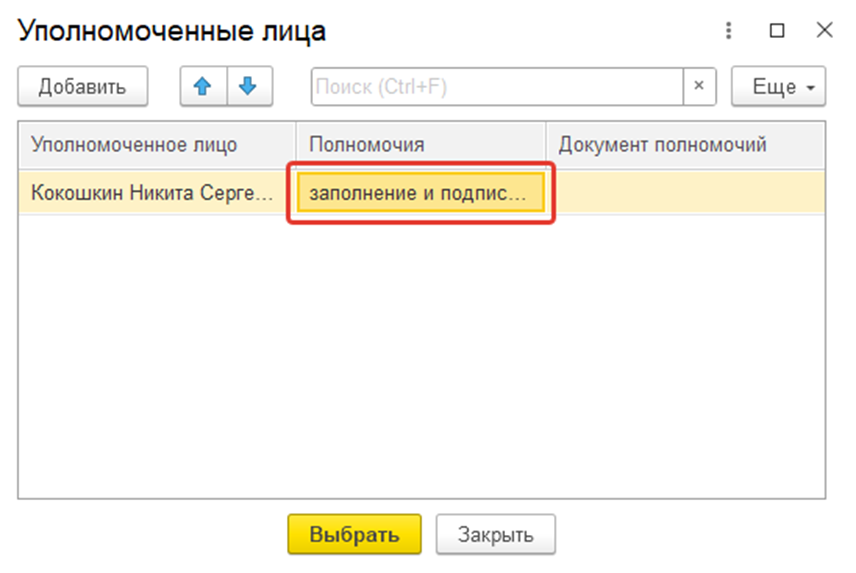Click the Закрыть button
The image size is (856, 573).
(x=496, y=534)
